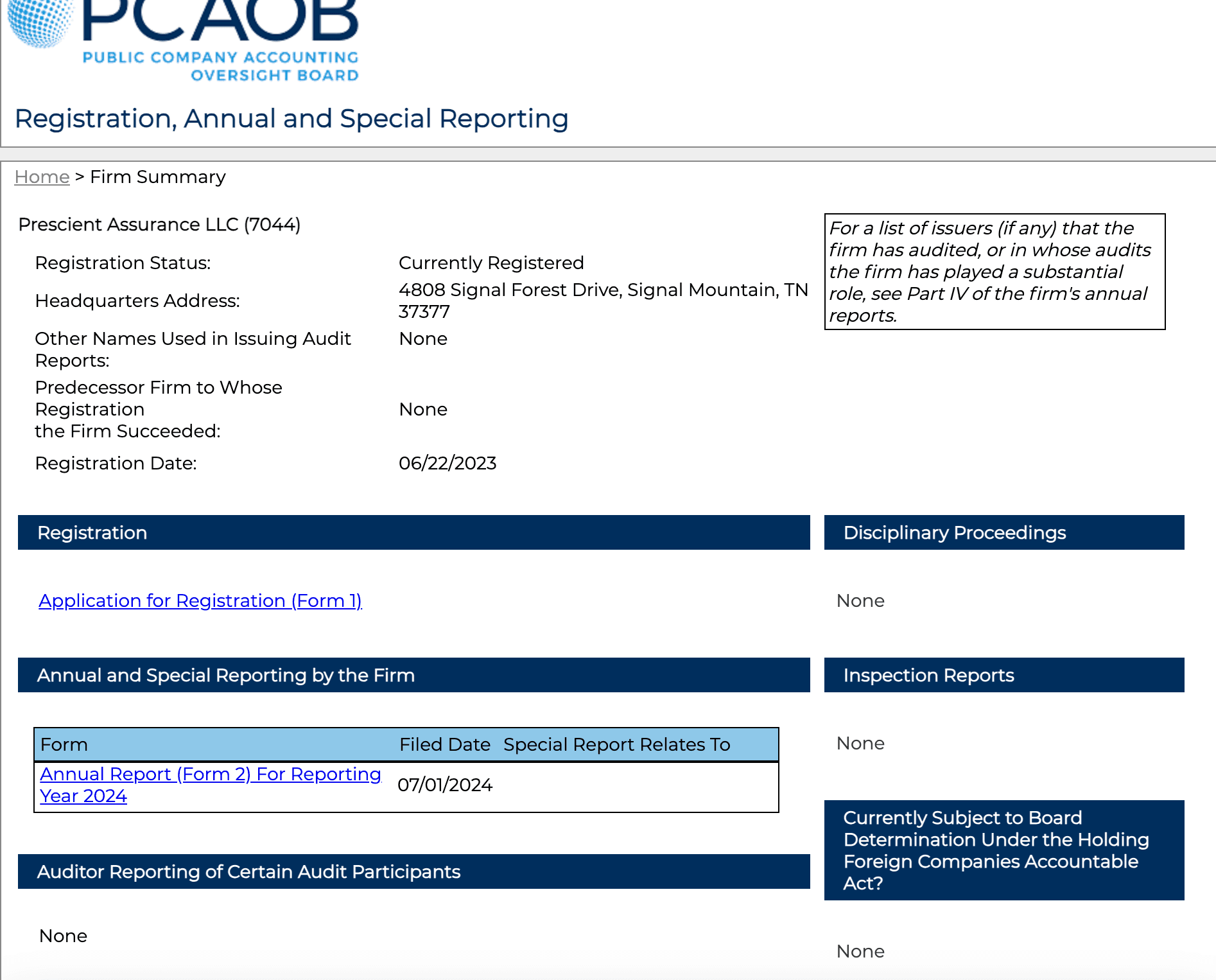Click the Registration section header
Viewport: 1216px width, 980px height.
pyautogui.click(x=414, y=532)
